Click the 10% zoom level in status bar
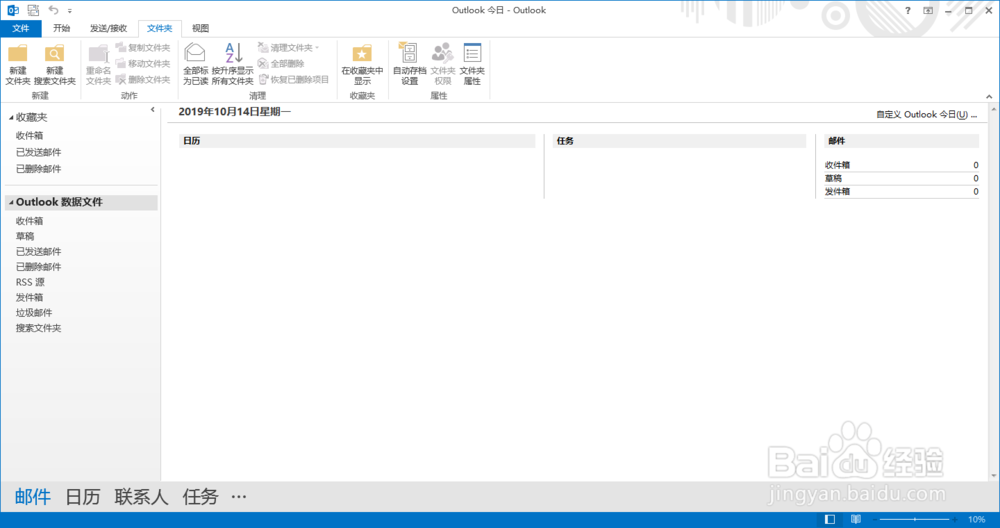1000x528 pixels. 976,519
